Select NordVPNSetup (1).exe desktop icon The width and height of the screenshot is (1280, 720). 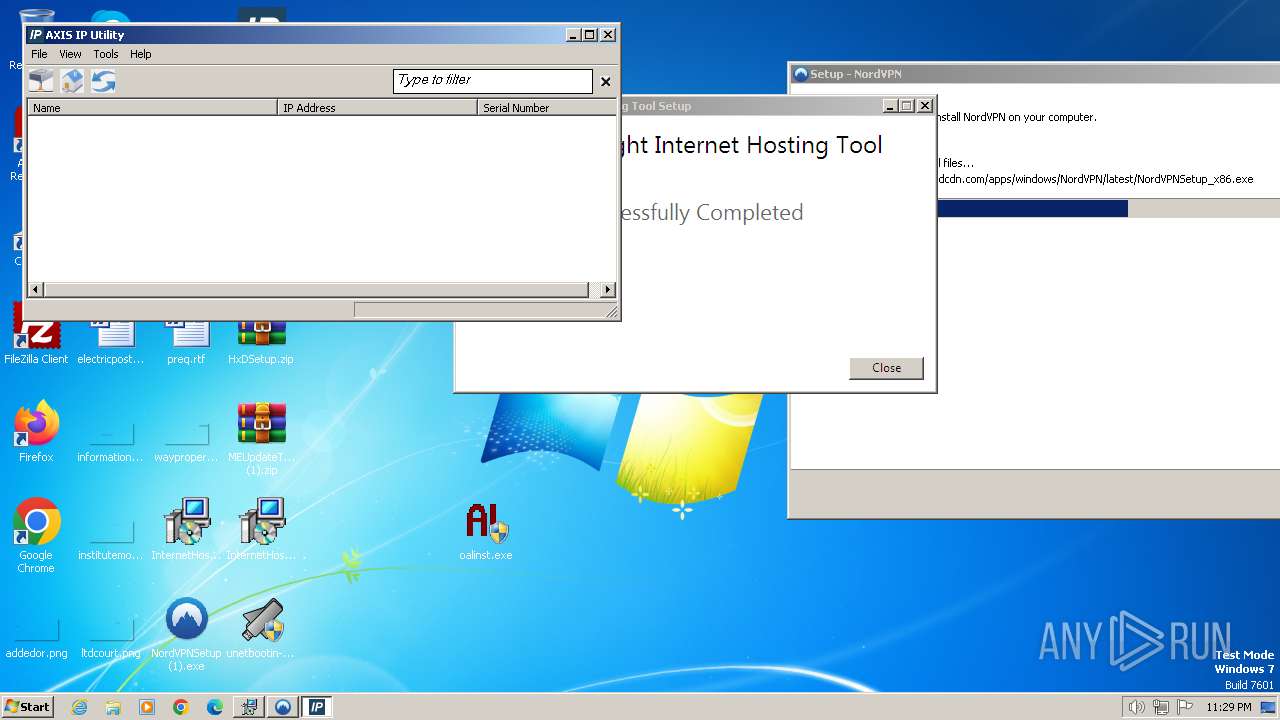[186, 634]
